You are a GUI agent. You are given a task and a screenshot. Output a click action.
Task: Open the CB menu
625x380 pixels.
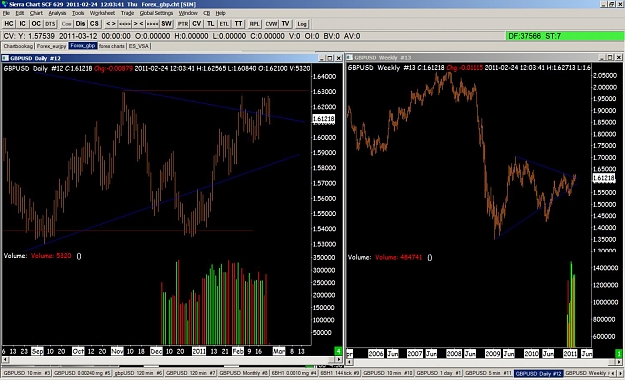pos(206,13)
